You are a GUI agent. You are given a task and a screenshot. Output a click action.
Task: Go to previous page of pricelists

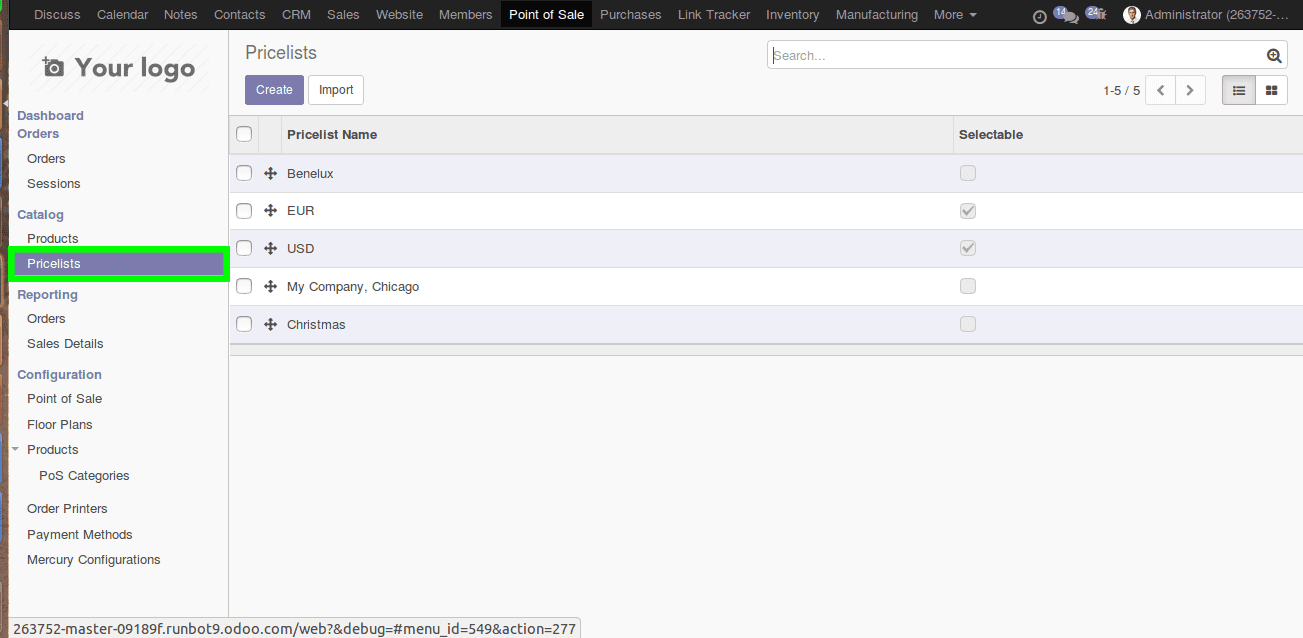1160,90
